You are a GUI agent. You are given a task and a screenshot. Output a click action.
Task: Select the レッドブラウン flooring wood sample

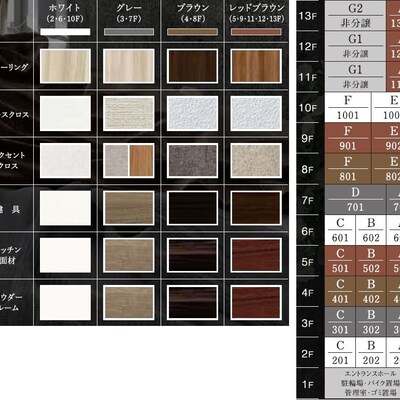pos(256,66)
